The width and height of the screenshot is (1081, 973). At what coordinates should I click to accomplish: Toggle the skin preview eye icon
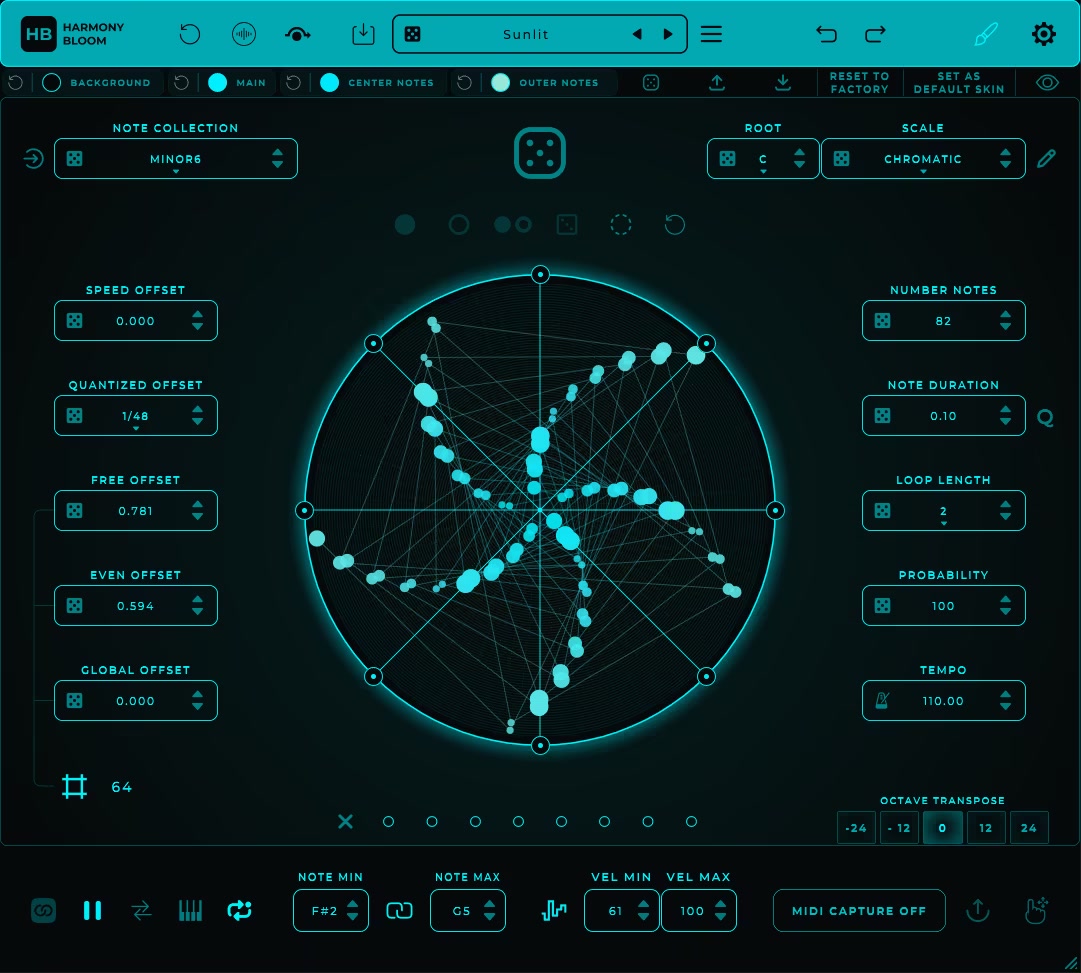[1047, 83]
